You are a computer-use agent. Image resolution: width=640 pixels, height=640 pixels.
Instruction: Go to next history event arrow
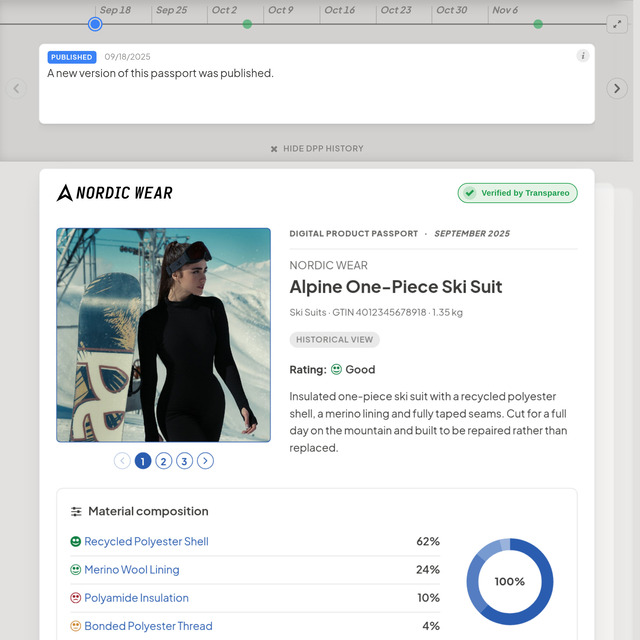(x=617, y=88)
